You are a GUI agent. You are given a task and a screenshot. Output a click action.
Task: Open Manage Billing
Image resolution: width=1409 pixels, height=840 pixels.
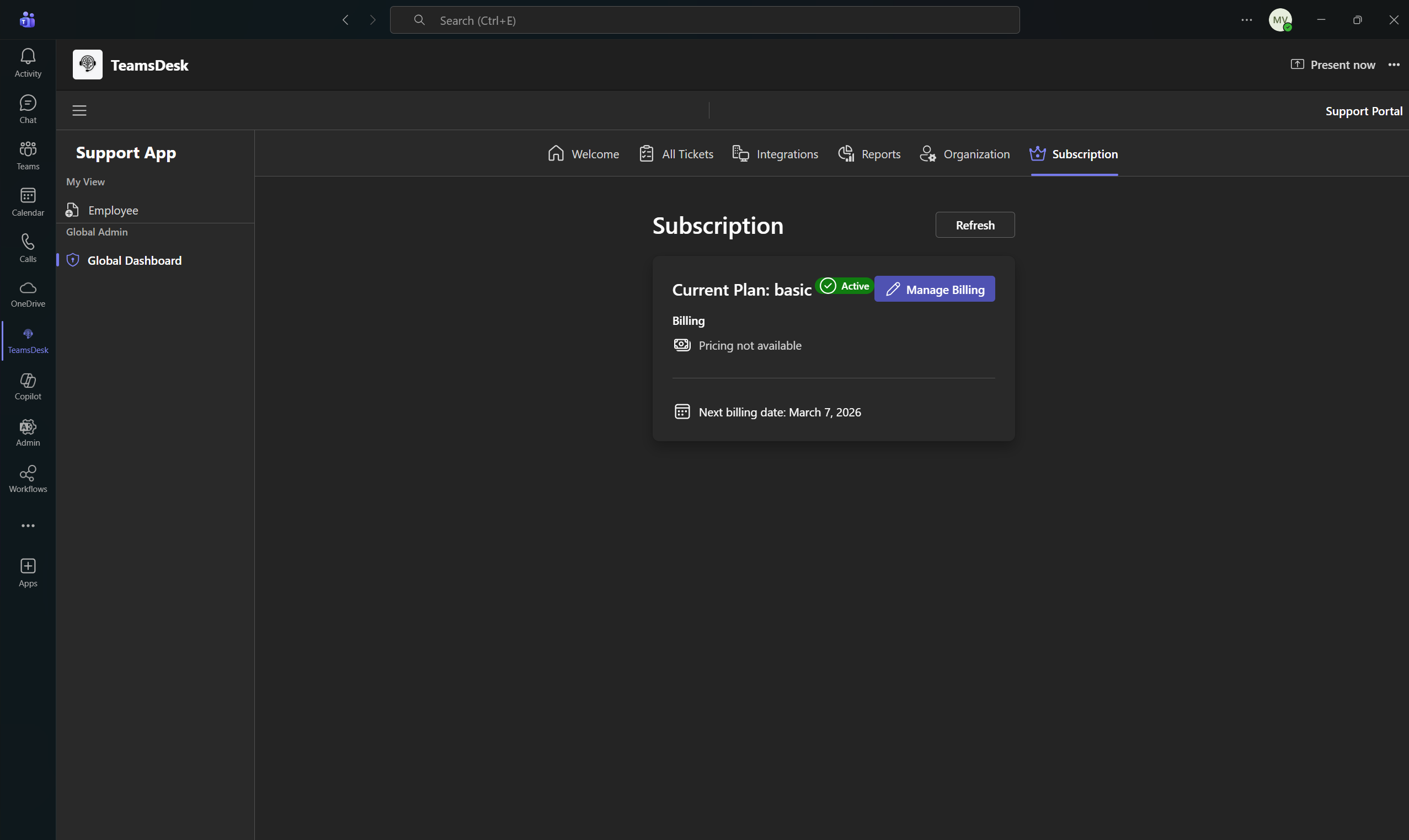click(x=934, y=288)
